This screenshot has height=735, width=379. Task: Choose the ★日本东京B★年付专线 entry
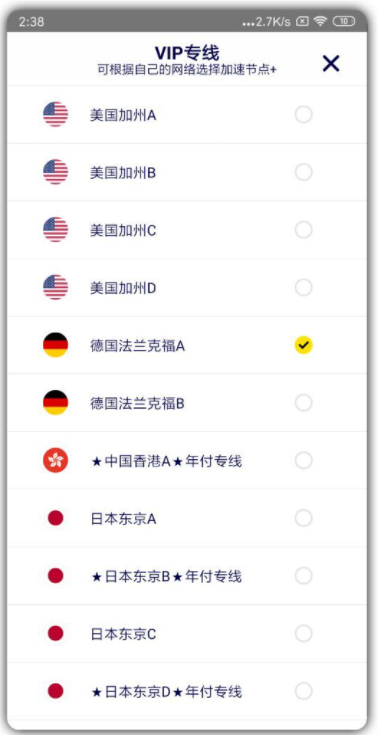point(187,576)
